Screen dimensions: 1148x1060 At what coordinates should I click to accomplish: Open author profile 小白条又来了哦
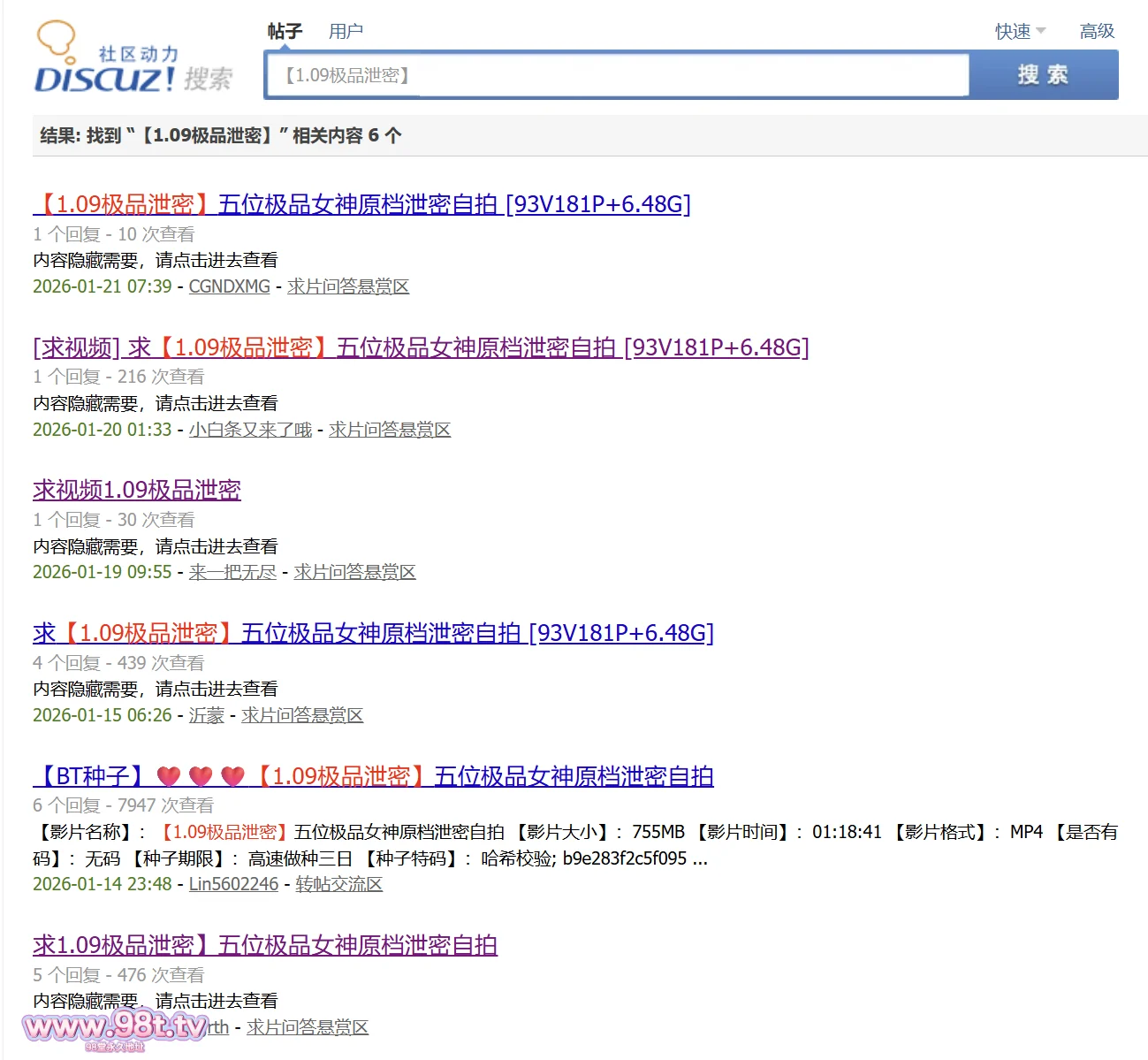250,430
